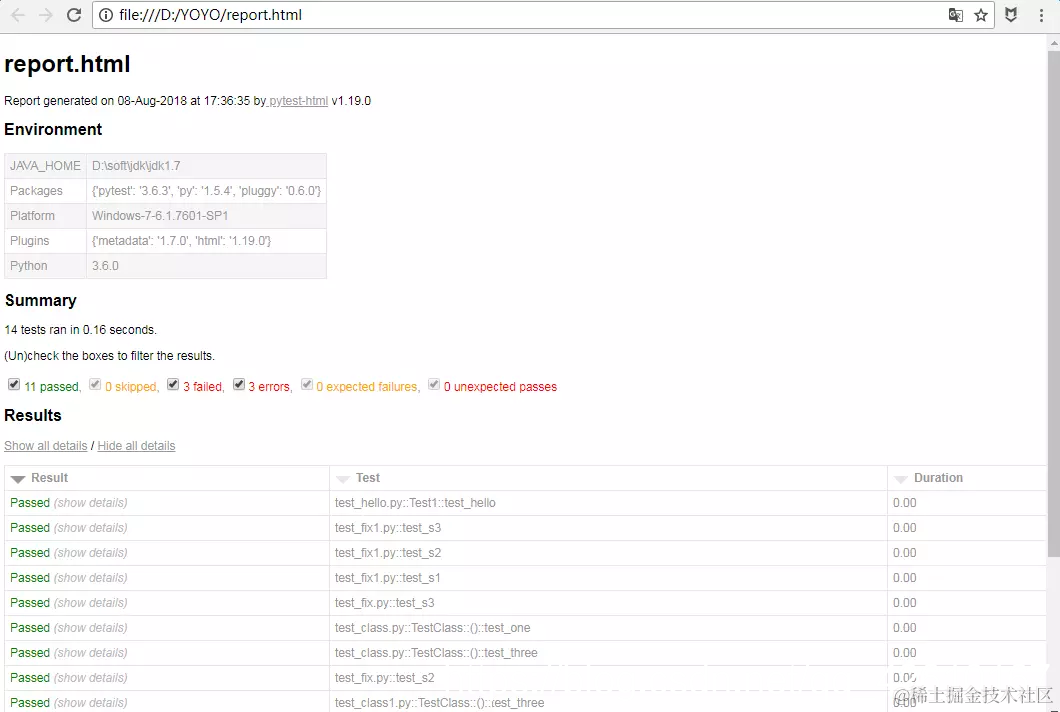Image resolution: width=1060 pixels, height=712 pixels.
Task: Click test_class.py::TestClass::()::test_one name
Action: (433, 628)
